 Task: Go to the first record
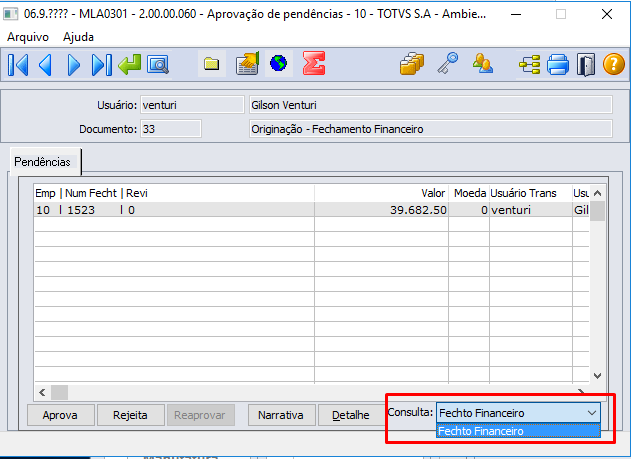pyautogui.click(x=18, y=64)
